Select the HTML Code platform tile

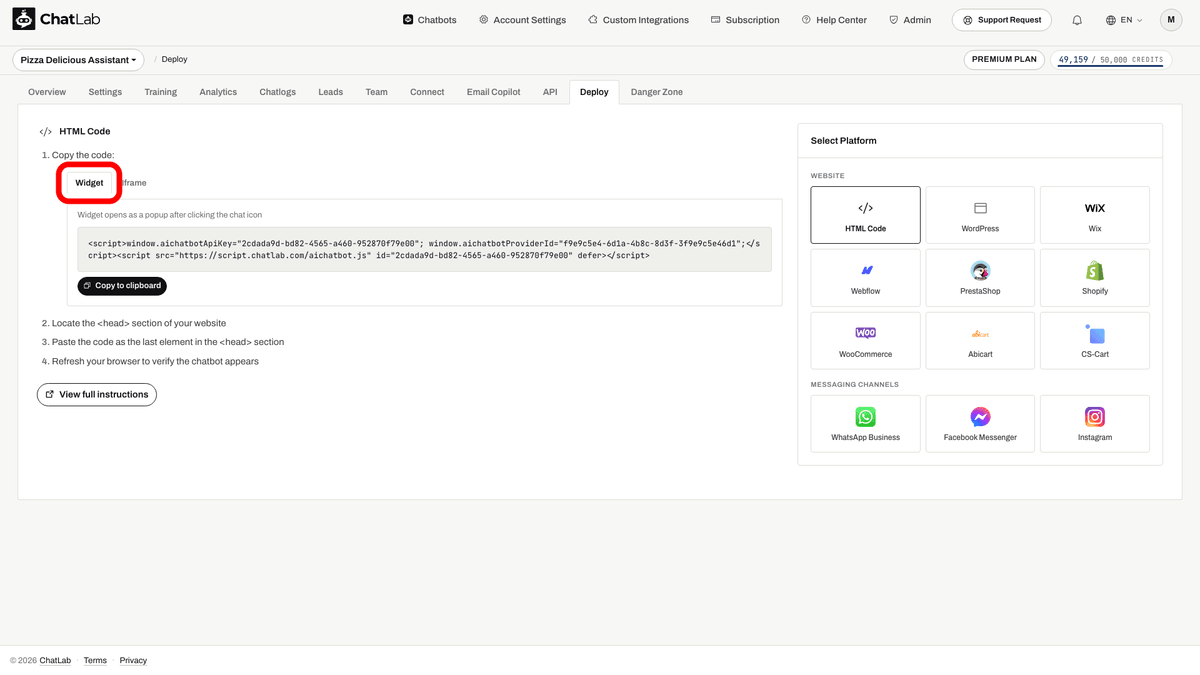coord(865,215)
